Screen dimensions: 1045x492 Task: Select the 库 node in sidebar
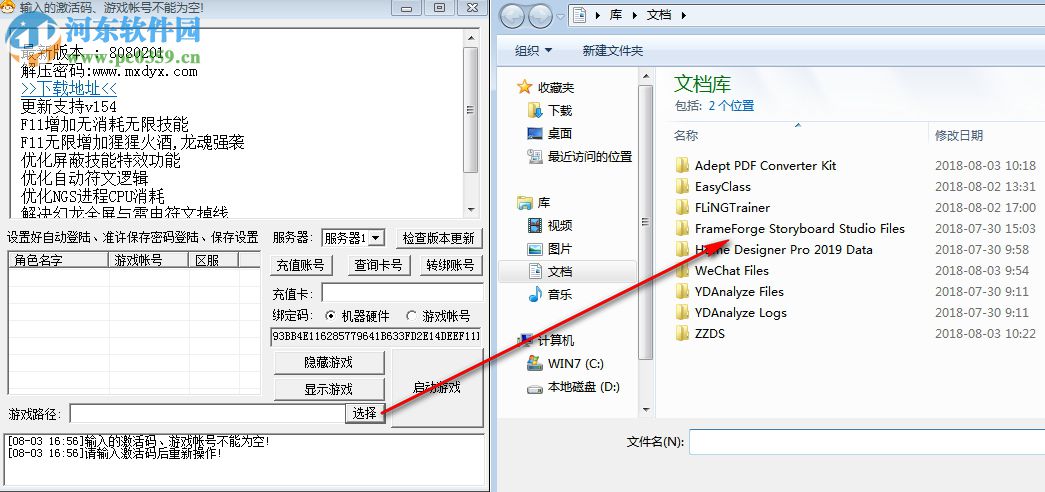click(x=544, y=202)
